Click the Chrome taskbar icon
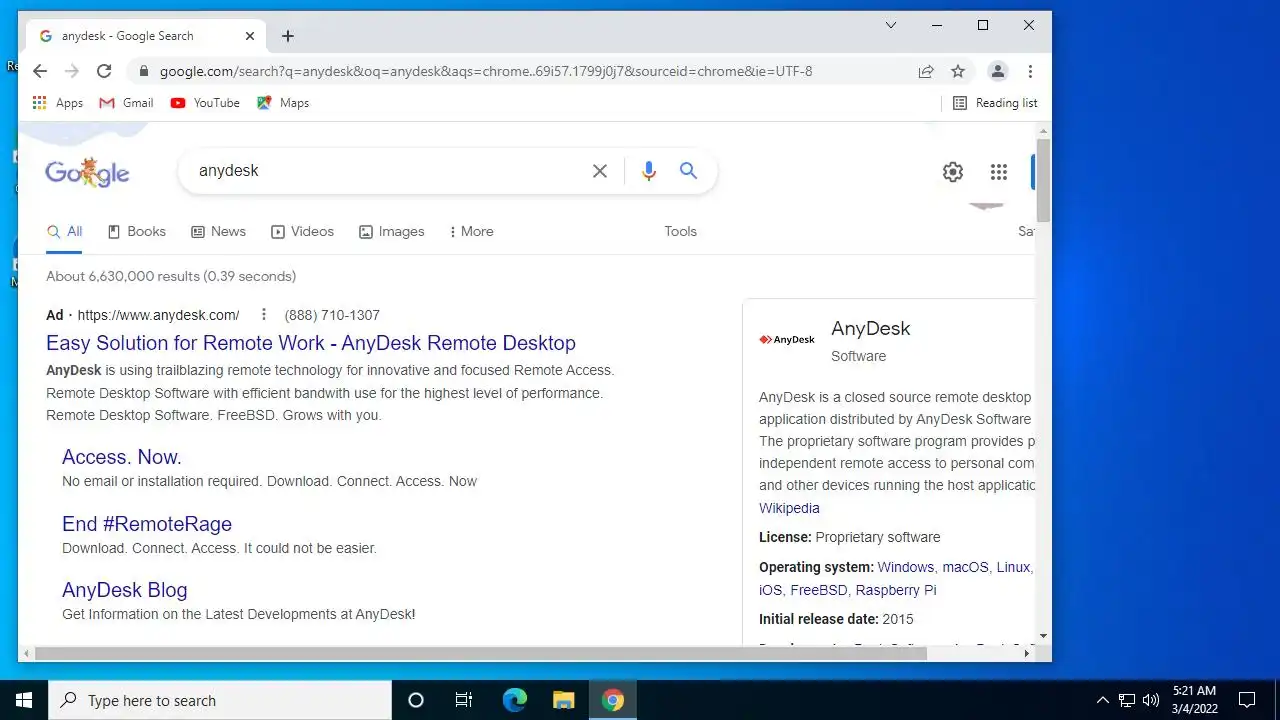 click(613, 700)
